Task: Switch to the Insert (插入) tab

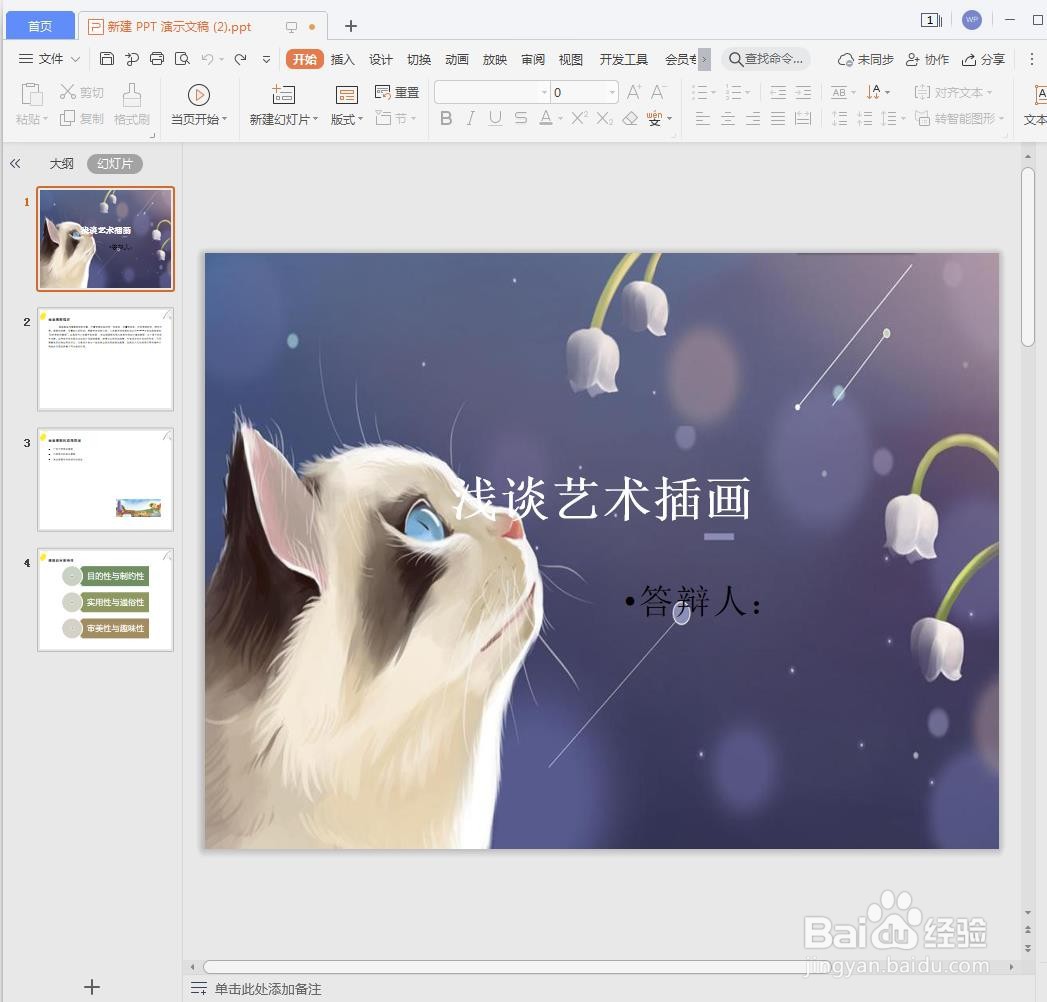Action: coord(342,59)
